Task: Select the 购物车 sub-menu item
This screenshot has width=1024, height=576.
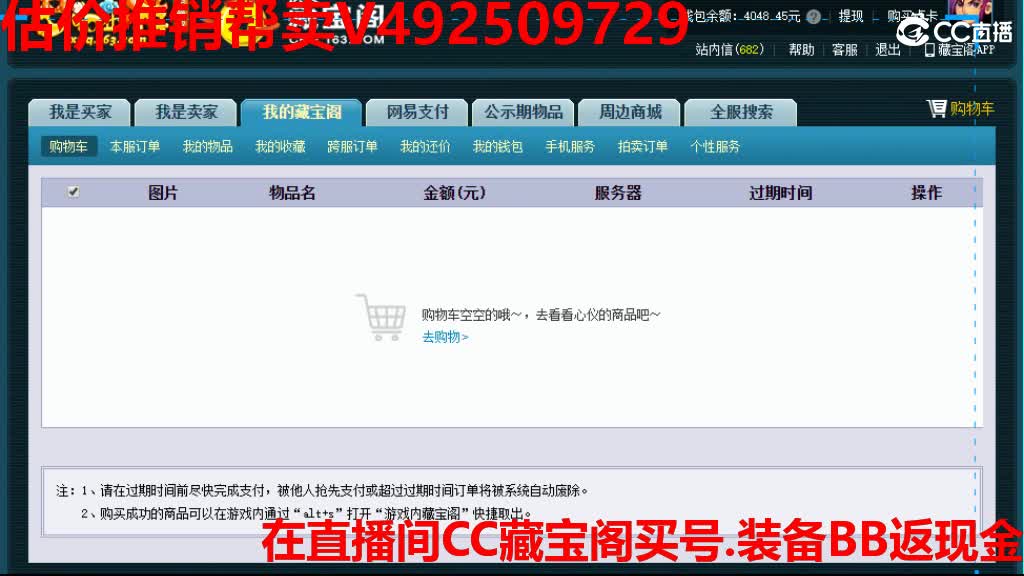Action: coord(69,146)
